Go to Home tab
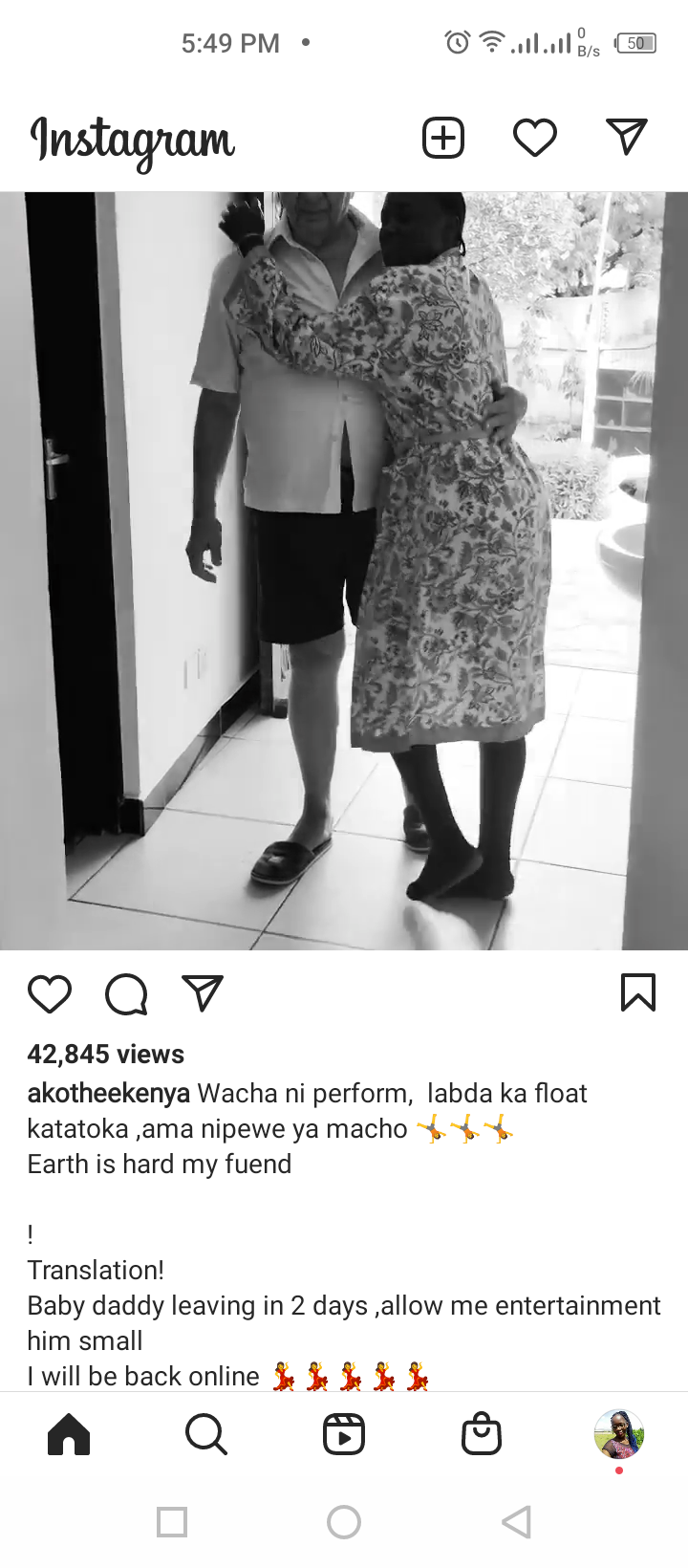Image resolution: width=688 pixels, height=1568 pixels. click(69, 1435)
